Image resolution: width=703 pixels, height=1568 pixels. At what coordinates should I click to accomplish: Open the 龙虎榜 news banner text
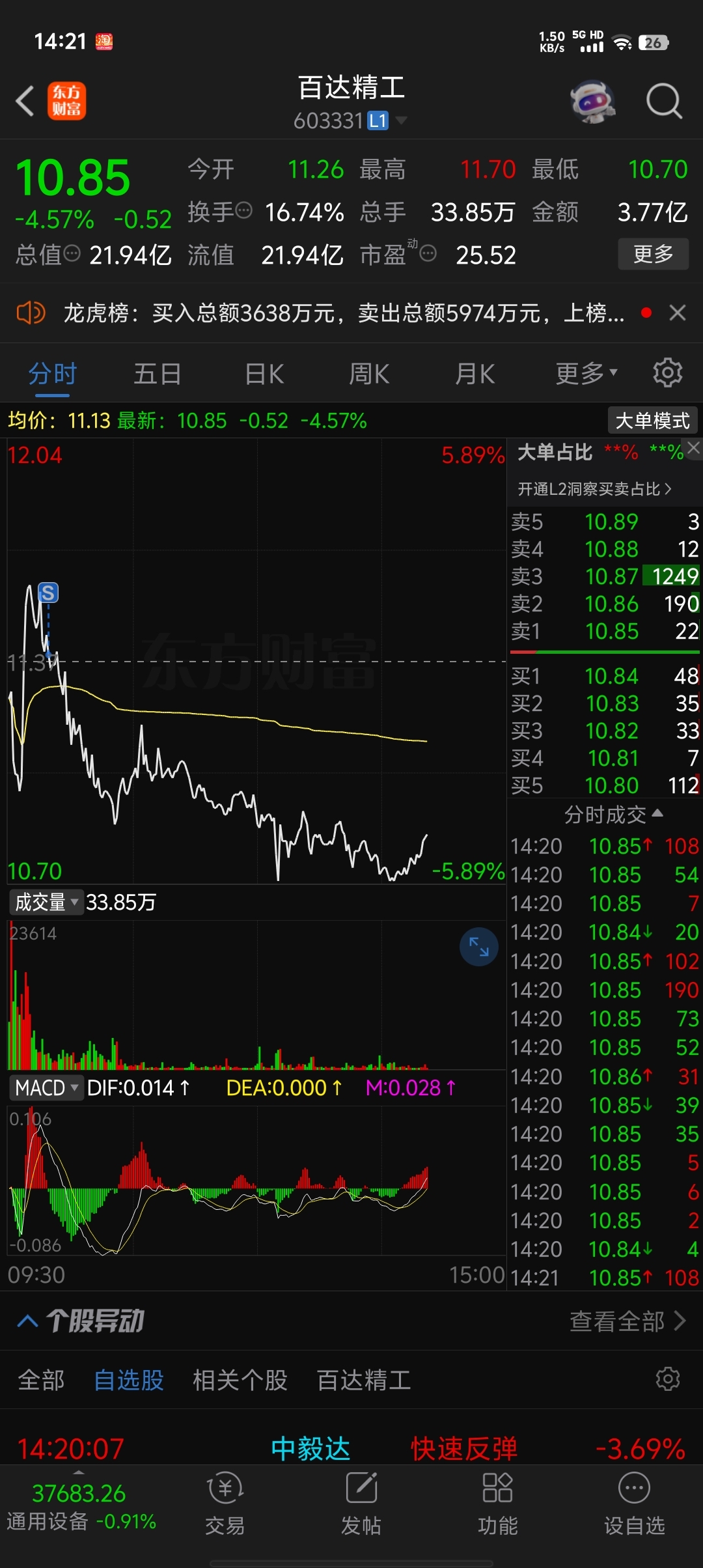[x=344, y=313]
